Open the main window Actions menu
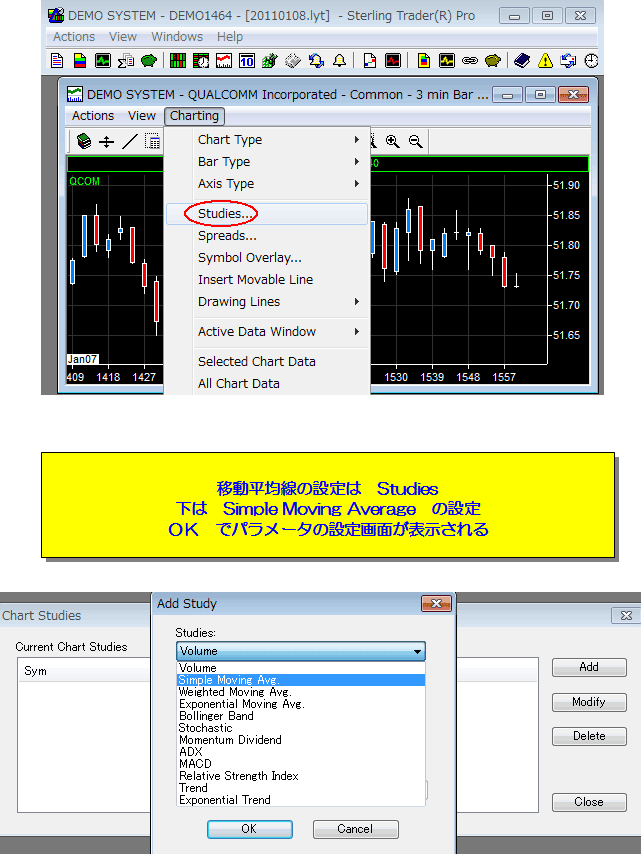Viewport: 641px width, 854px height. tap(74, 36)
